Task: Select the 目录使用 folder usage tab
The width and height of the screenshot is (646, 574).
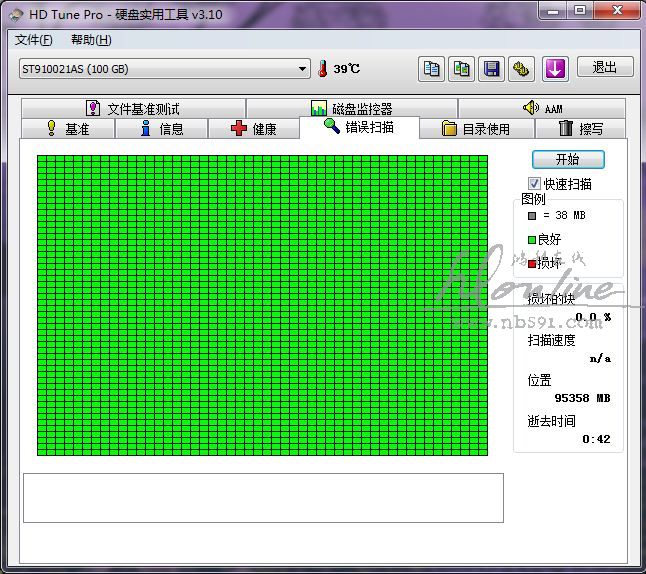Action: coord(476,129)
